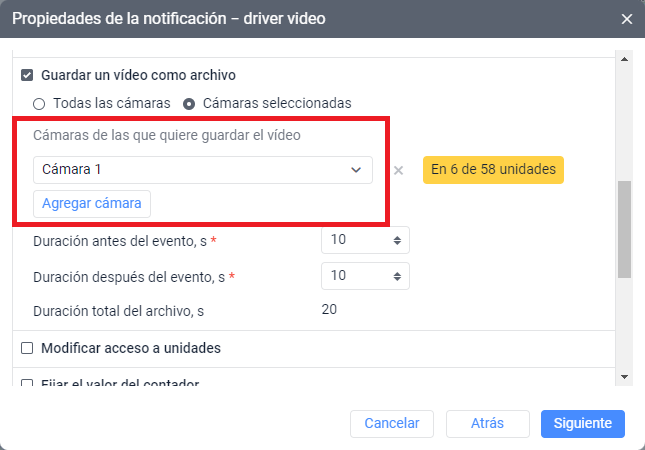645x450 pixels.
Task: Click the 'En 6 de 58 unidades' badge
Action: (x=494, y=170)
